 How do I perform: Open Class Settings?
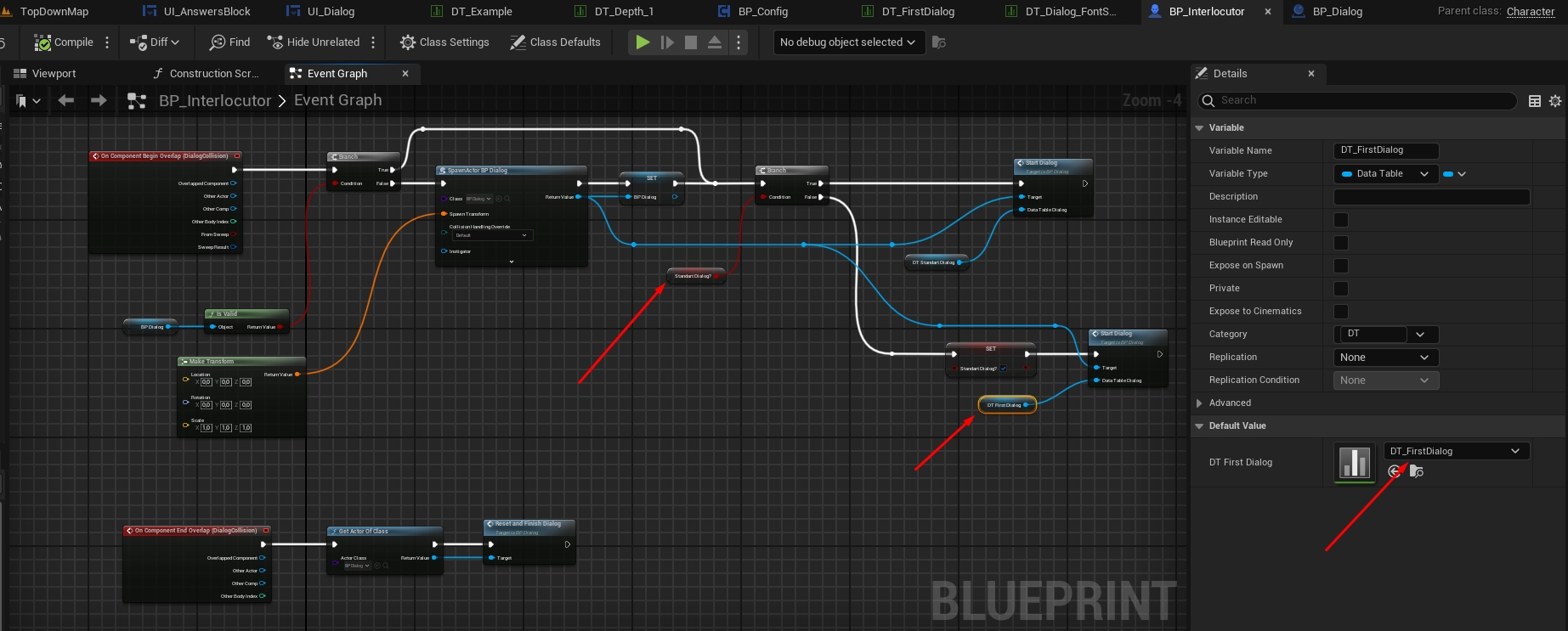pyautogui.click(x=444, y=42)
